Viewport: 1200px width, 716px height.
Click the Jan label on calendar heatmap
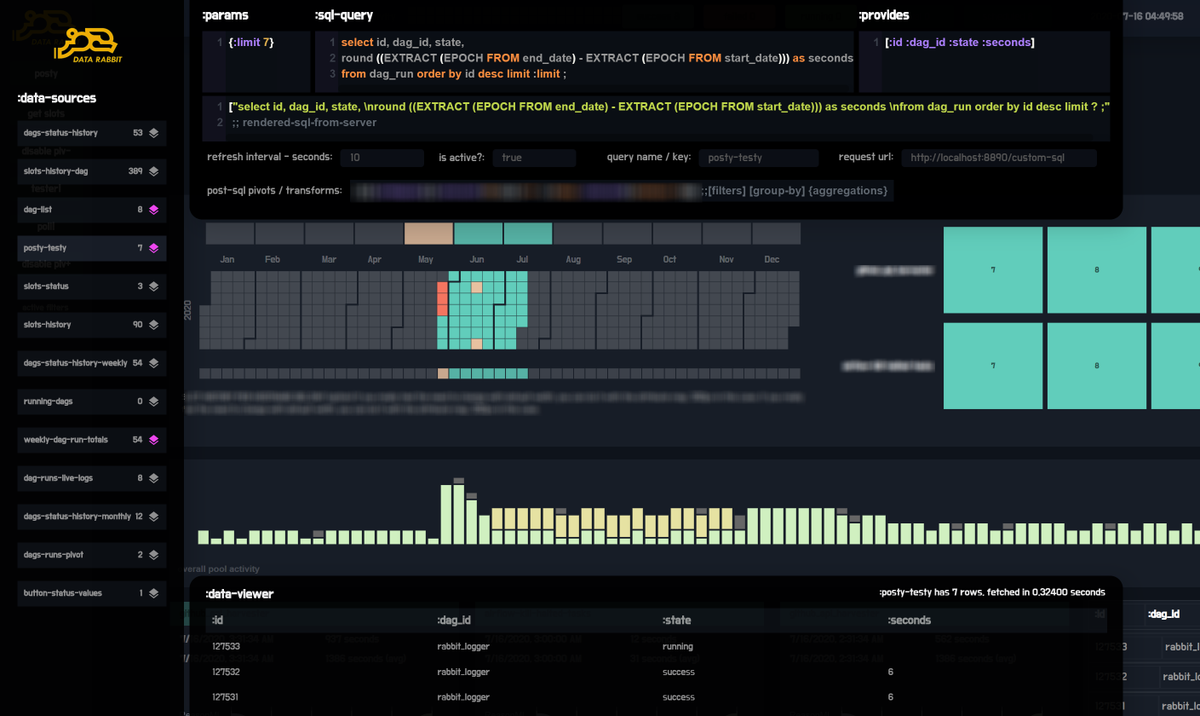[x=227, y=259]
